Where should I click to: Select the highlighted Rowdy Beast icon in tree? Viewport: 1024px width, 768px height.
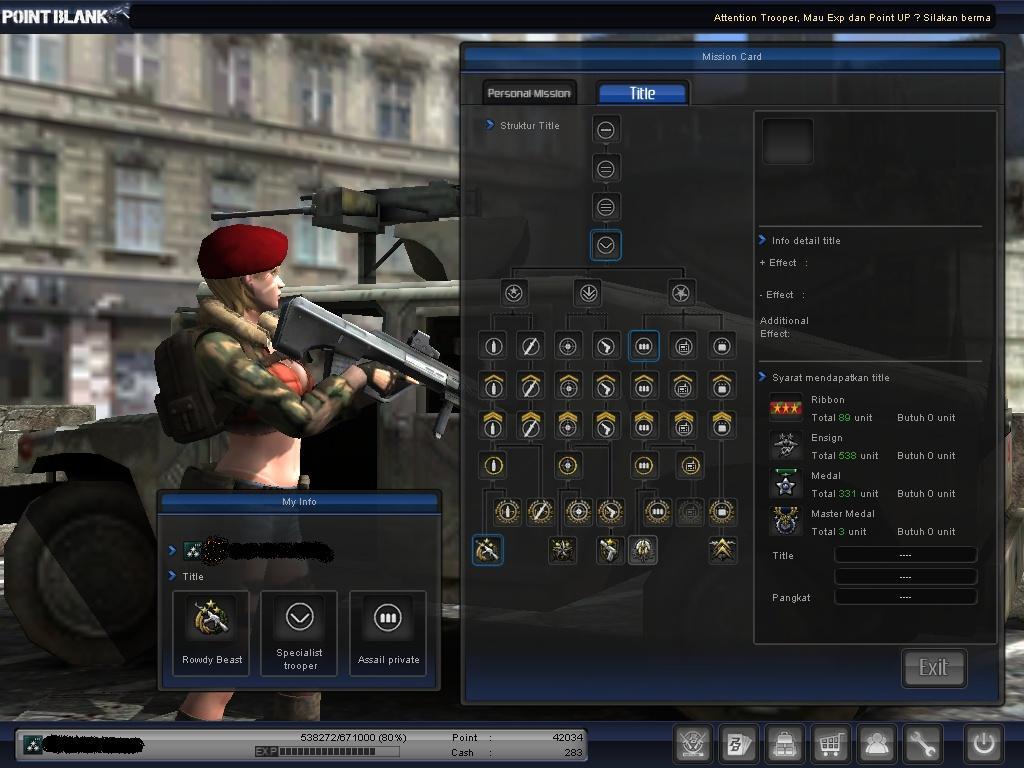(x=487, y=550)
